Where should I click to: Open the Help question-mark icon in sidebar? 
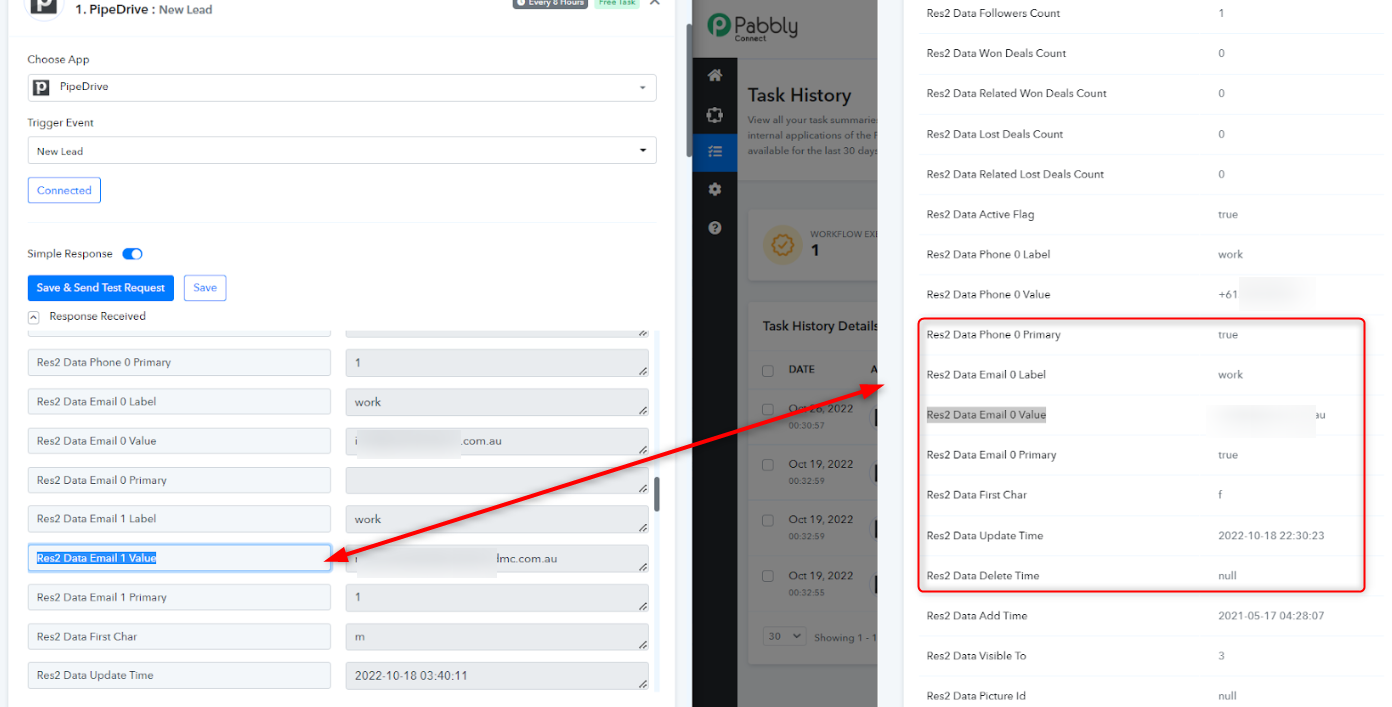click(x=715, y=228)
